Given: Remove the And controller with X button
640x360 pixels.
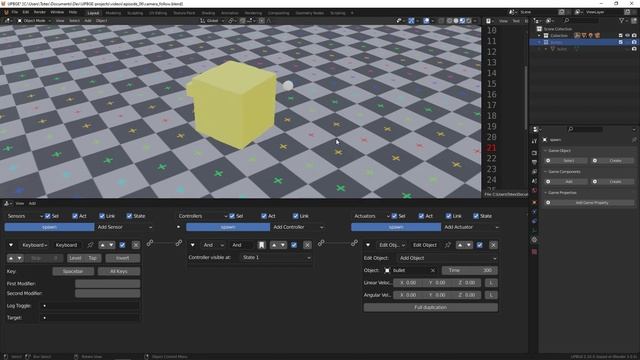Looking at the screenshot, I should (x=307, y=245).
